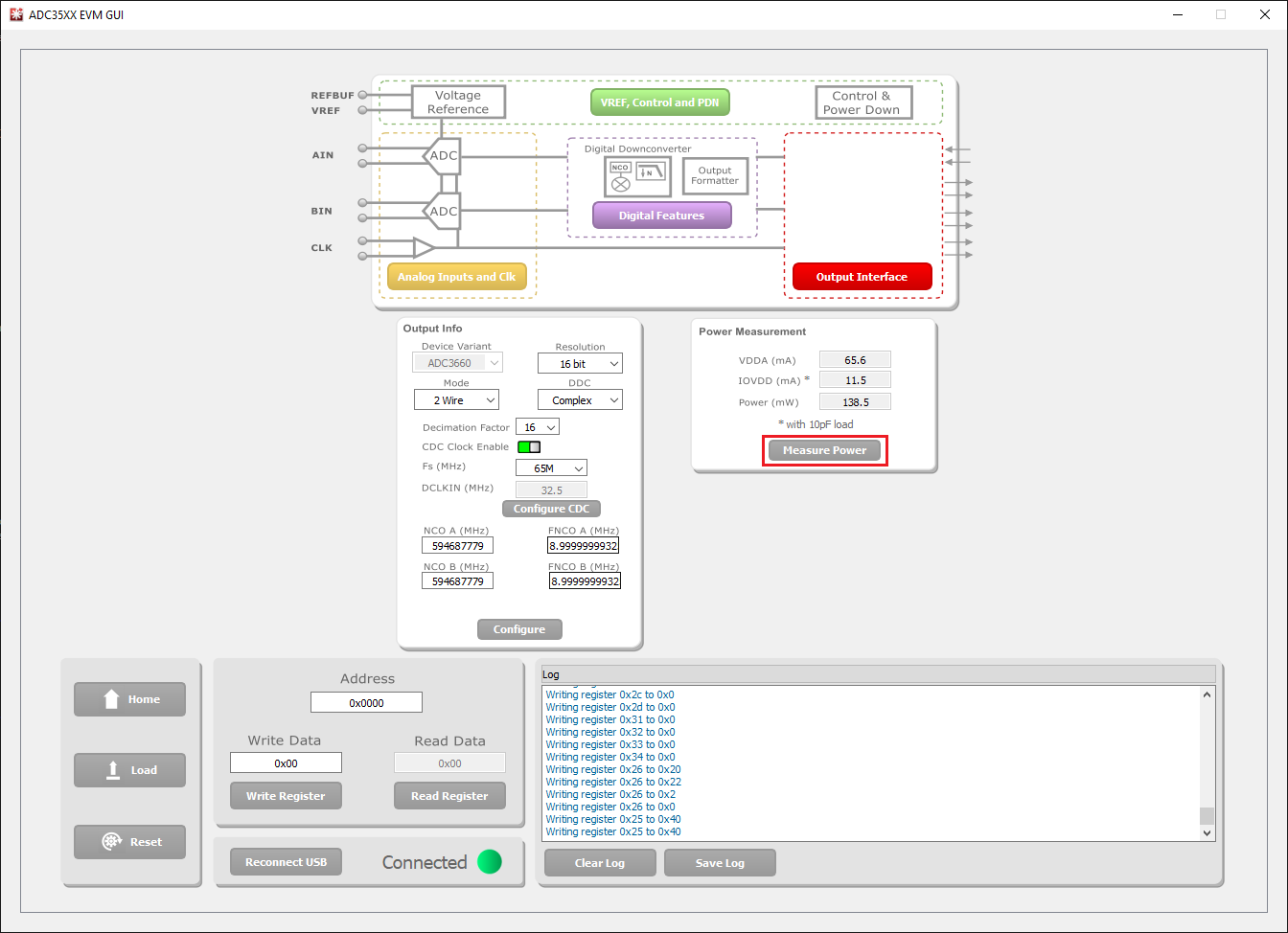
Task: Click log line 'Writing register 0x26 to 0x20'
Action: tap(613, 769)
